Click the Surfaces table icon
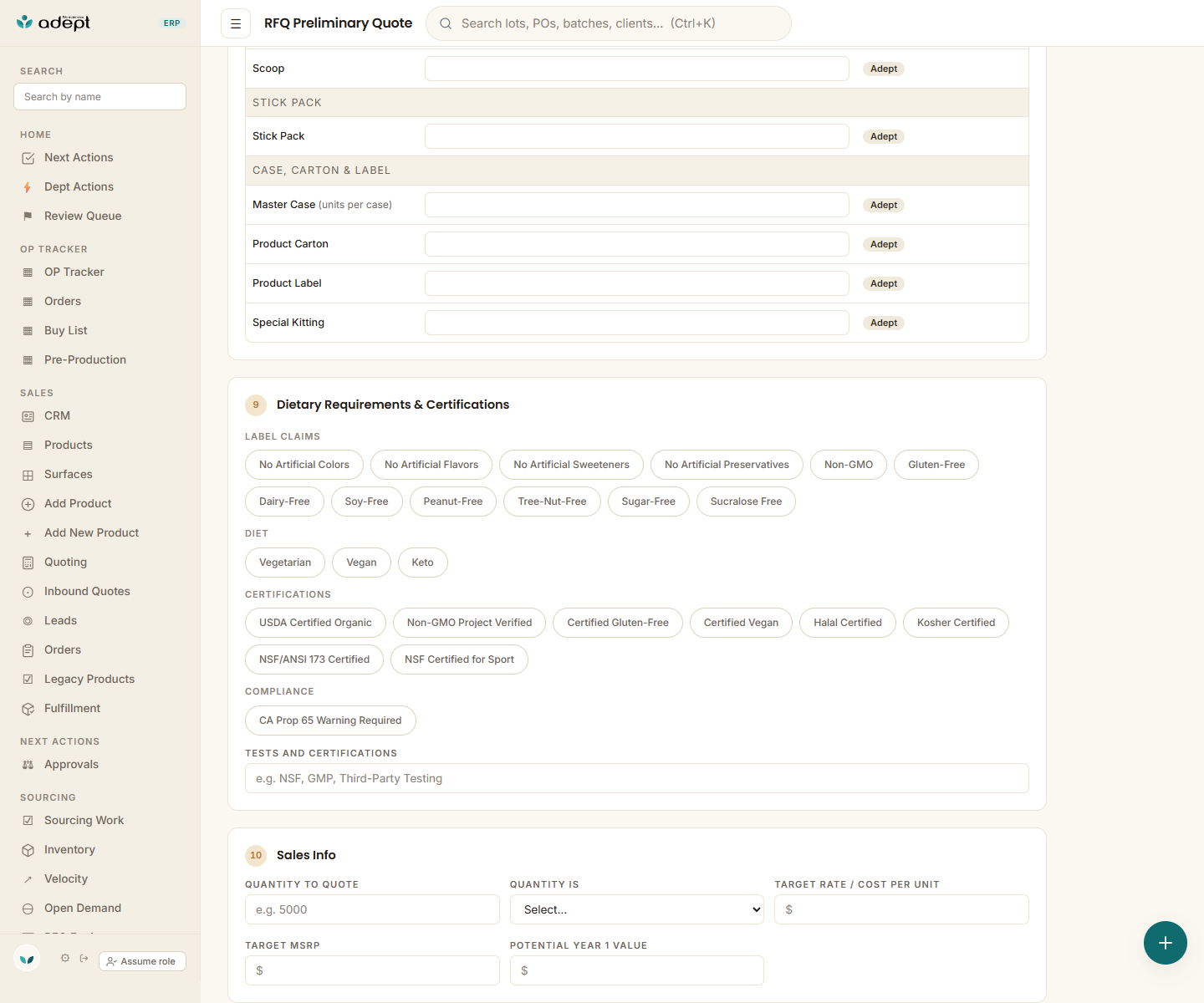This screenshot has height=1003, width=1204. click(x=28, y=475)
